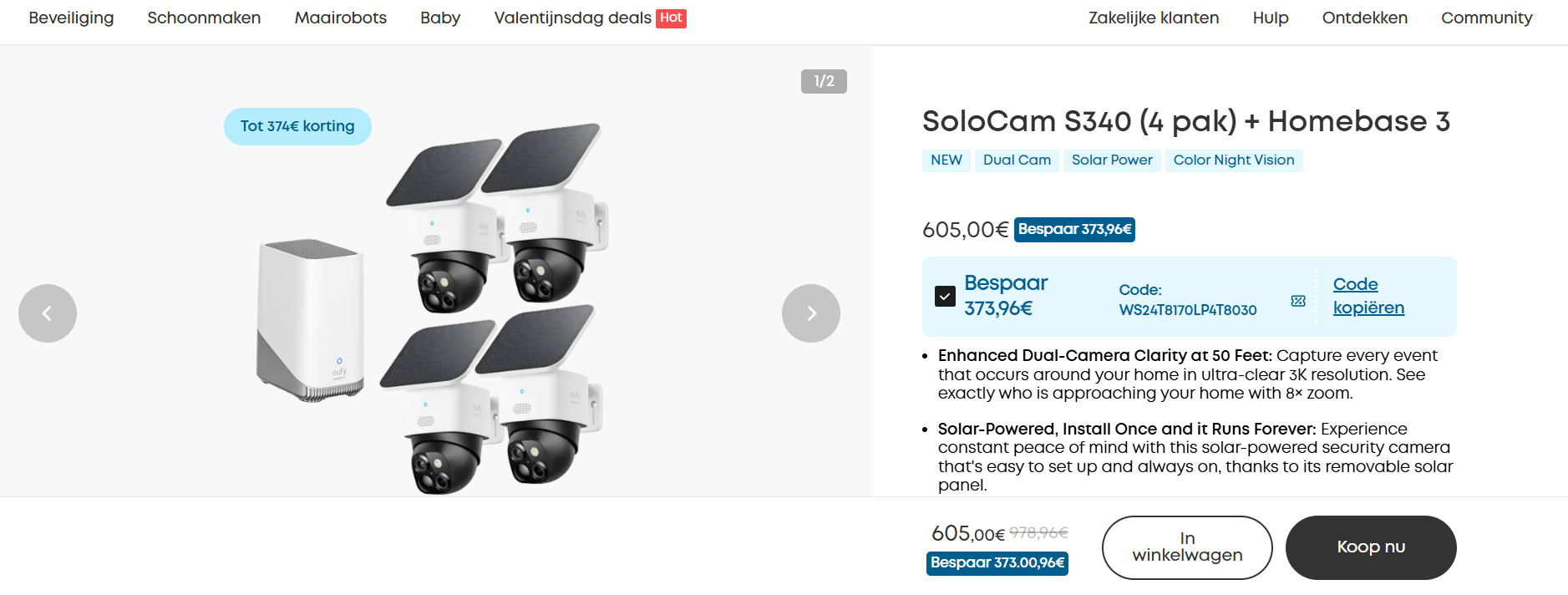This screenshot has height=595, width=1568.
Task: Select Maairobots in the navigation
Action: click(340, 18)
